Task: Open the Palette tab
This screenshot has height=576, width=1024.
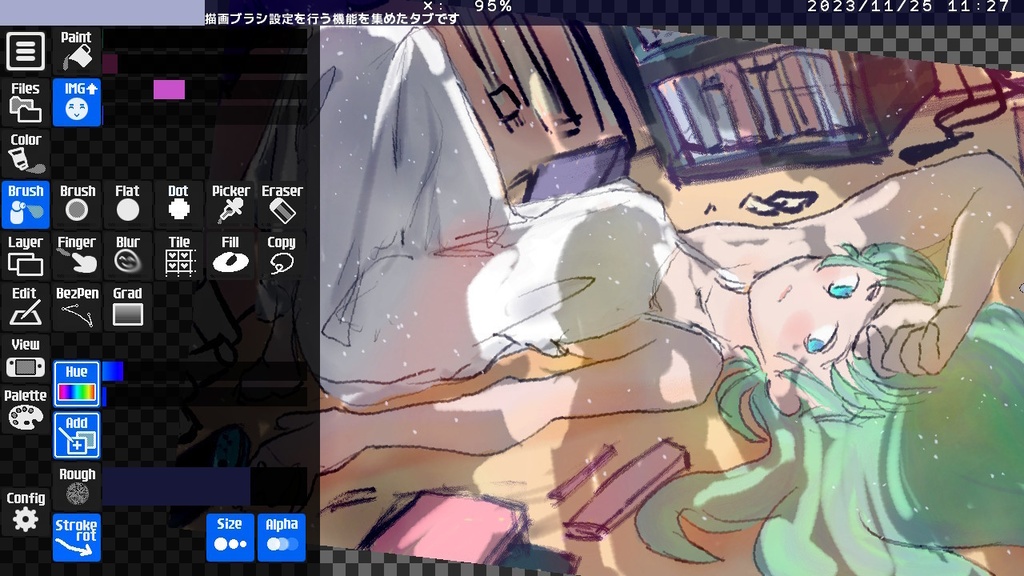Action: pos(25,409)
